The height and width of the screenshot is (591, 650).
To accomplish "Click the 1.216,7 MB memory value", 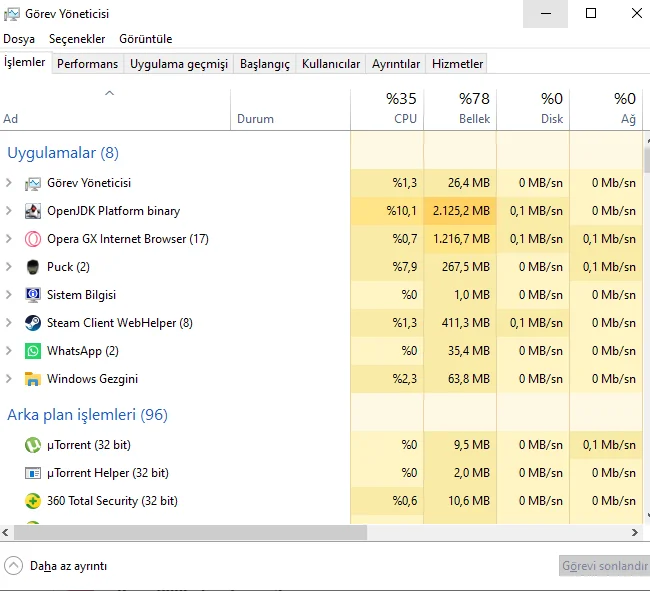I will (461, 239).
